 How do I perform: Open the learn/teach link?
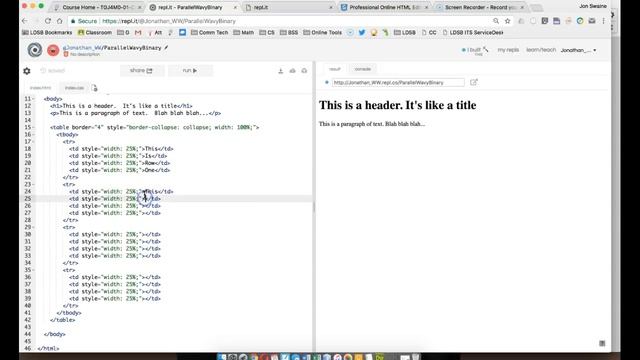coord(541,50)
